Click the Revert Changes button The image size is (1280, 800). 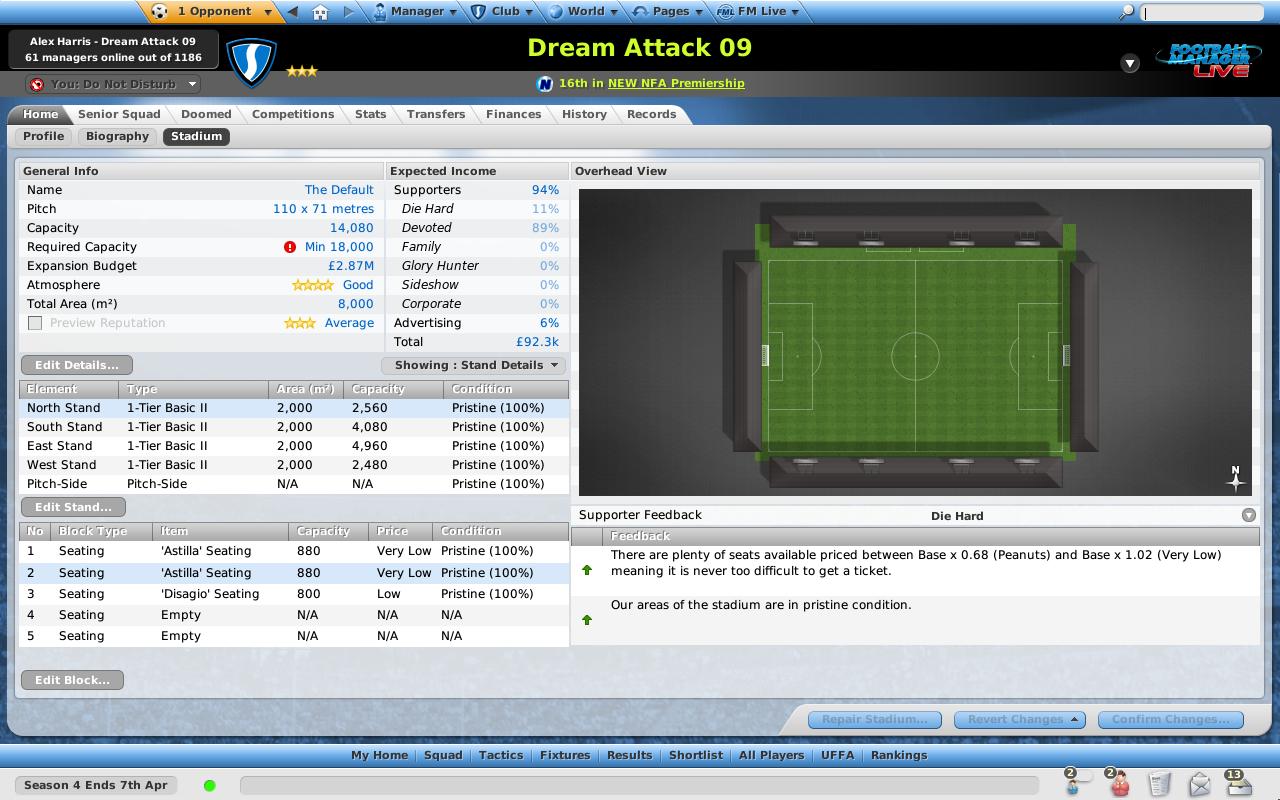click(1020, 719)
